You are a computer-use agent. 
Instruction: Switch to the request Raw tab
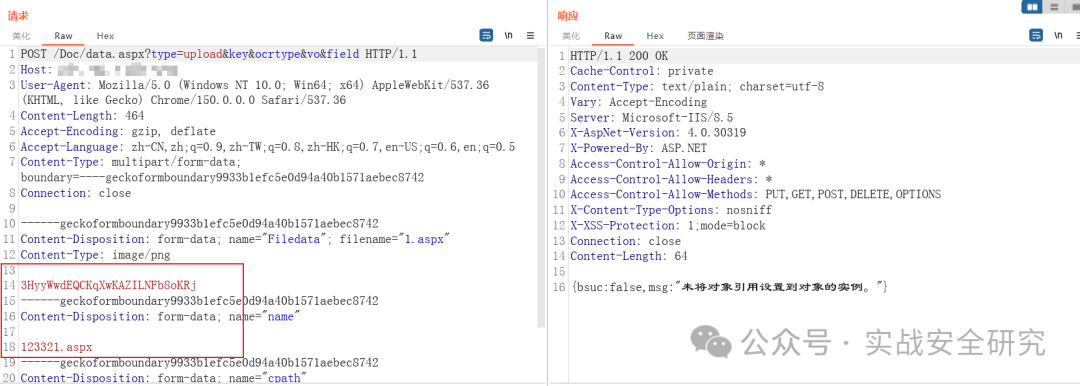tap(63, 36)
